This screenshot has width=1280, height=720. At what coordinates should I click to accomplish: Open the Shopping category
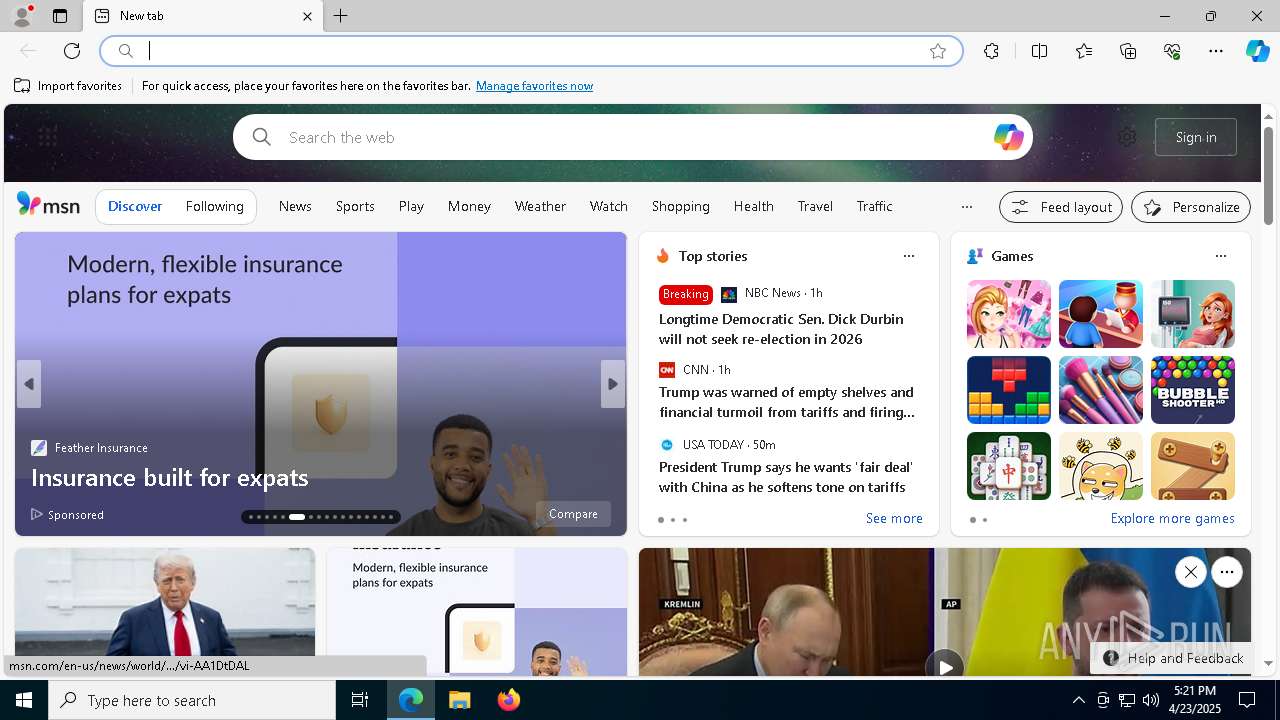coord(680,206)
